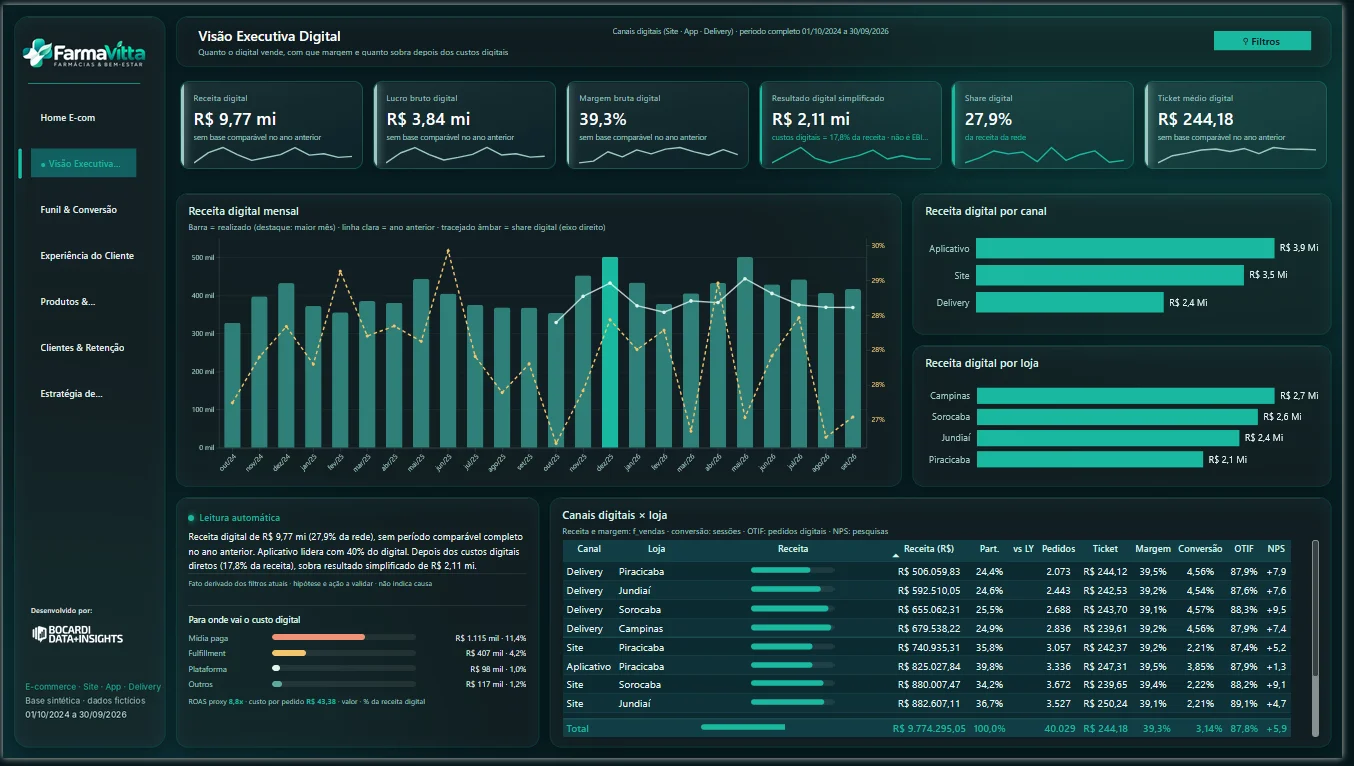Select the Sorocaba bar in store chart
The height and width of the screenshot is (766, 1354).
pos(1117,417)
